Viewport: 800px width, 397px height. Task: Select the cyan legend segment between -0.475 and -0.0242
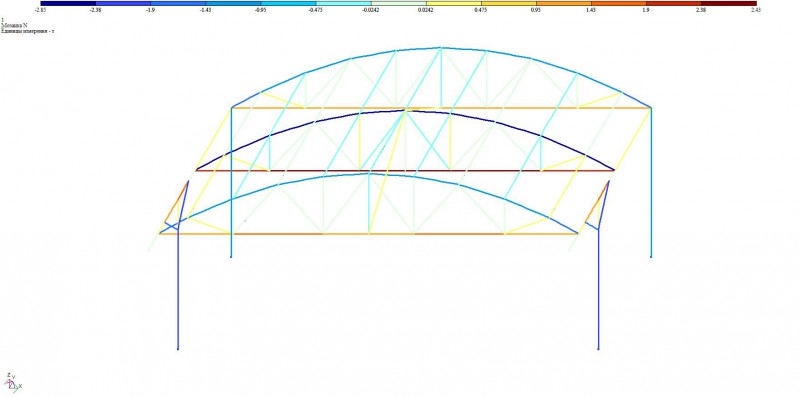pos(343,3)
